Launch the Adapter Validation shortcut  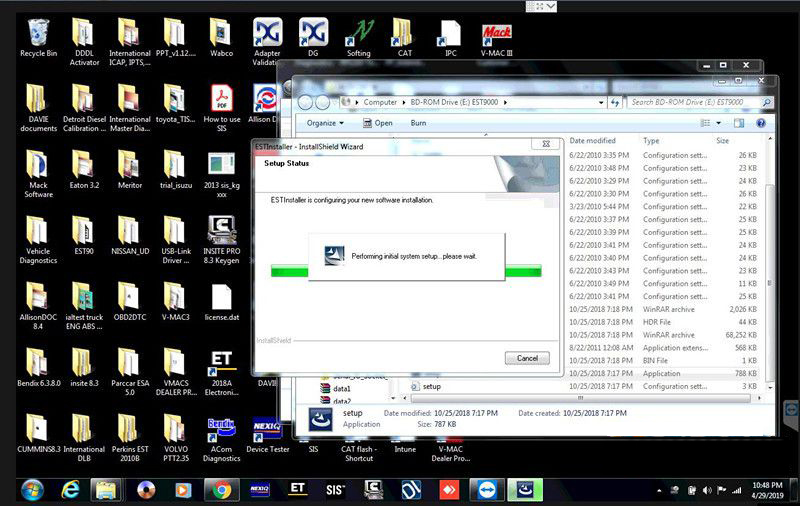coord(267,42)
